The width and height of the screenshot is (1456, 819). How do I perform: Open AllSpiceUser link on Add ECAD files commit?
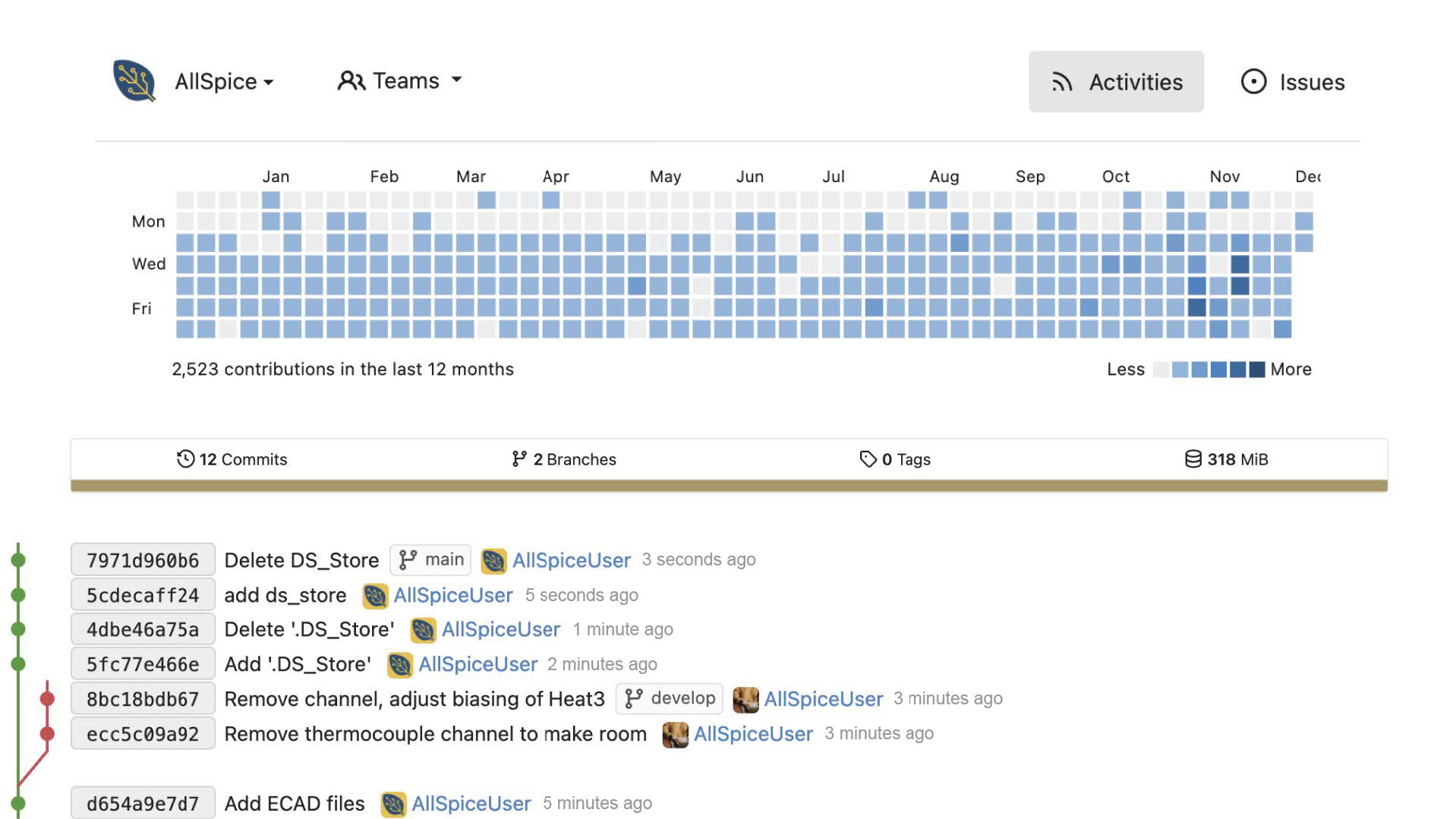(471, 803)
